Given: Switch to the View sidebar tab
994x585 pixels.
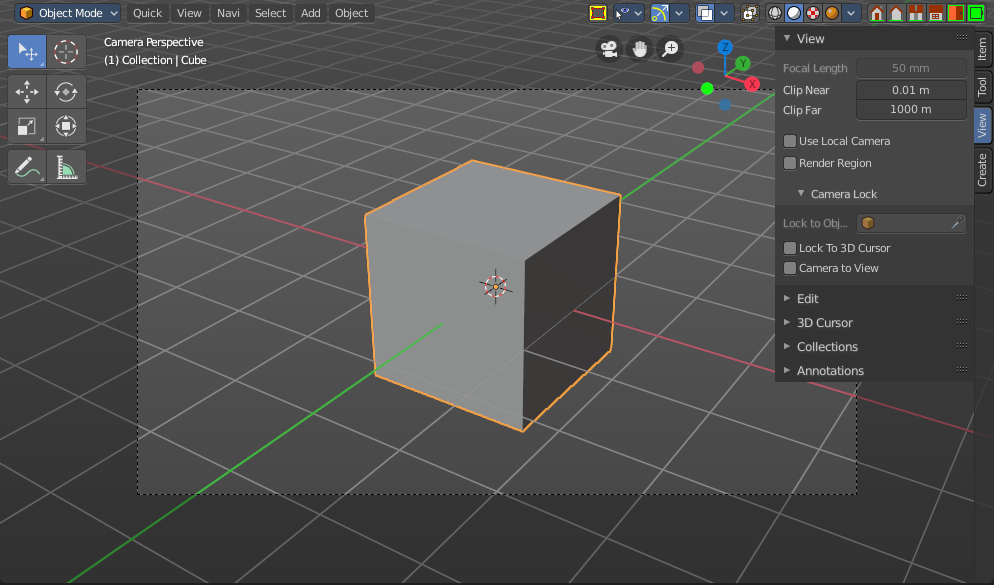Looking at the screenshot, I should [983, 125].
